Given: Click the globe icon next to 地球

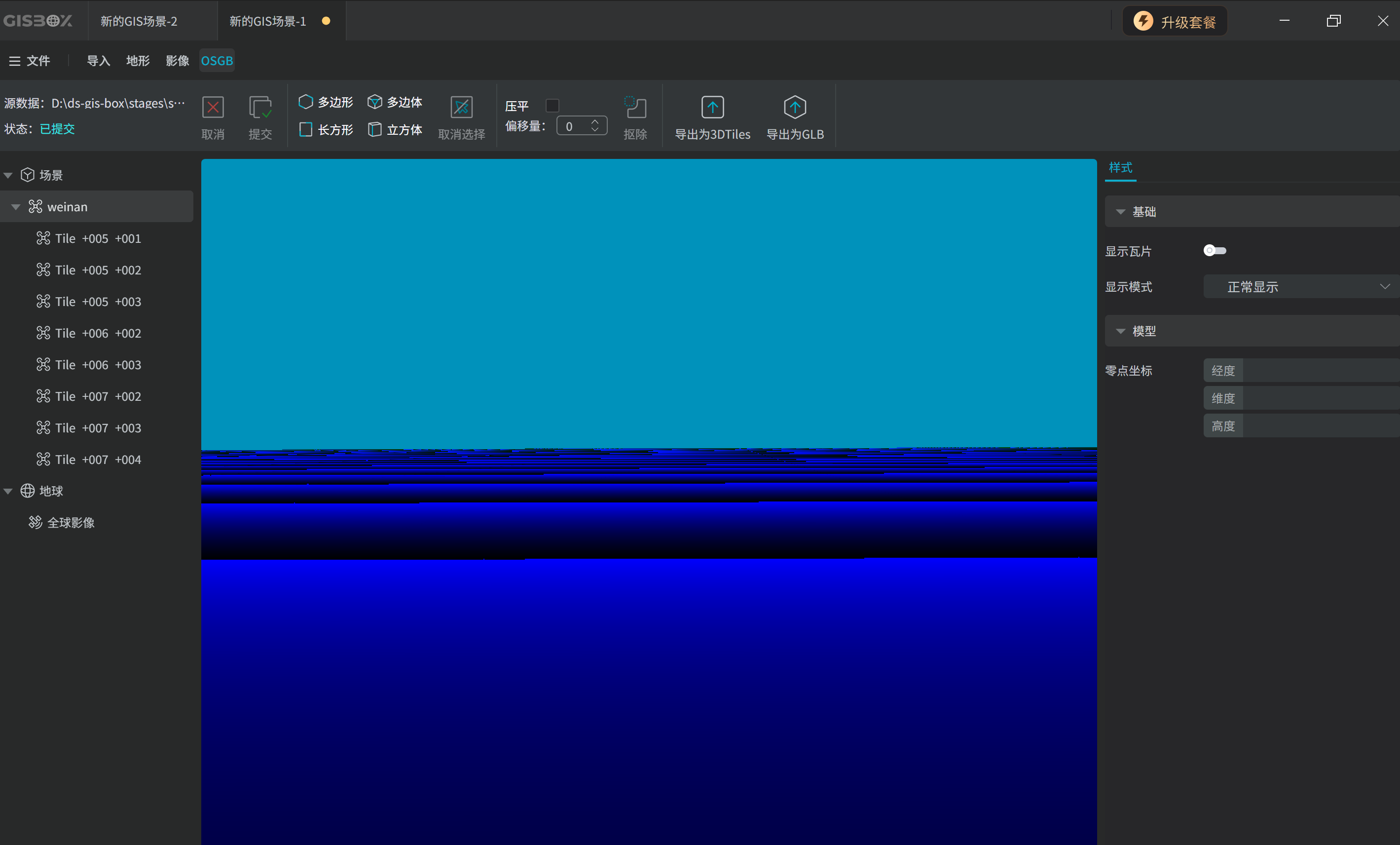Looking at the screenshot, I should coord(27,490).
